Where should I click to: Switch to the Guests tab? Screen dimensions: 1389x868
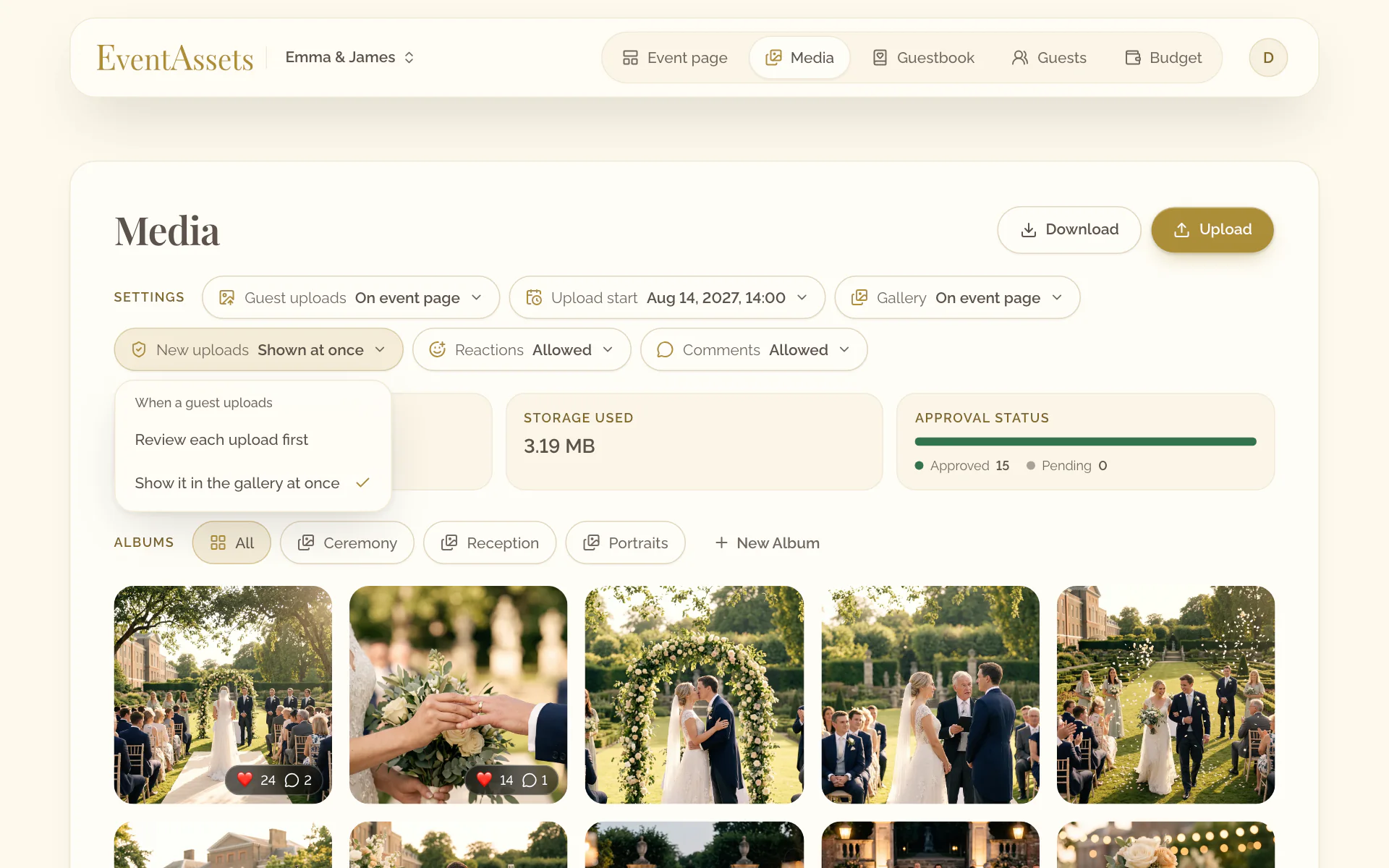click(1049, 58)
